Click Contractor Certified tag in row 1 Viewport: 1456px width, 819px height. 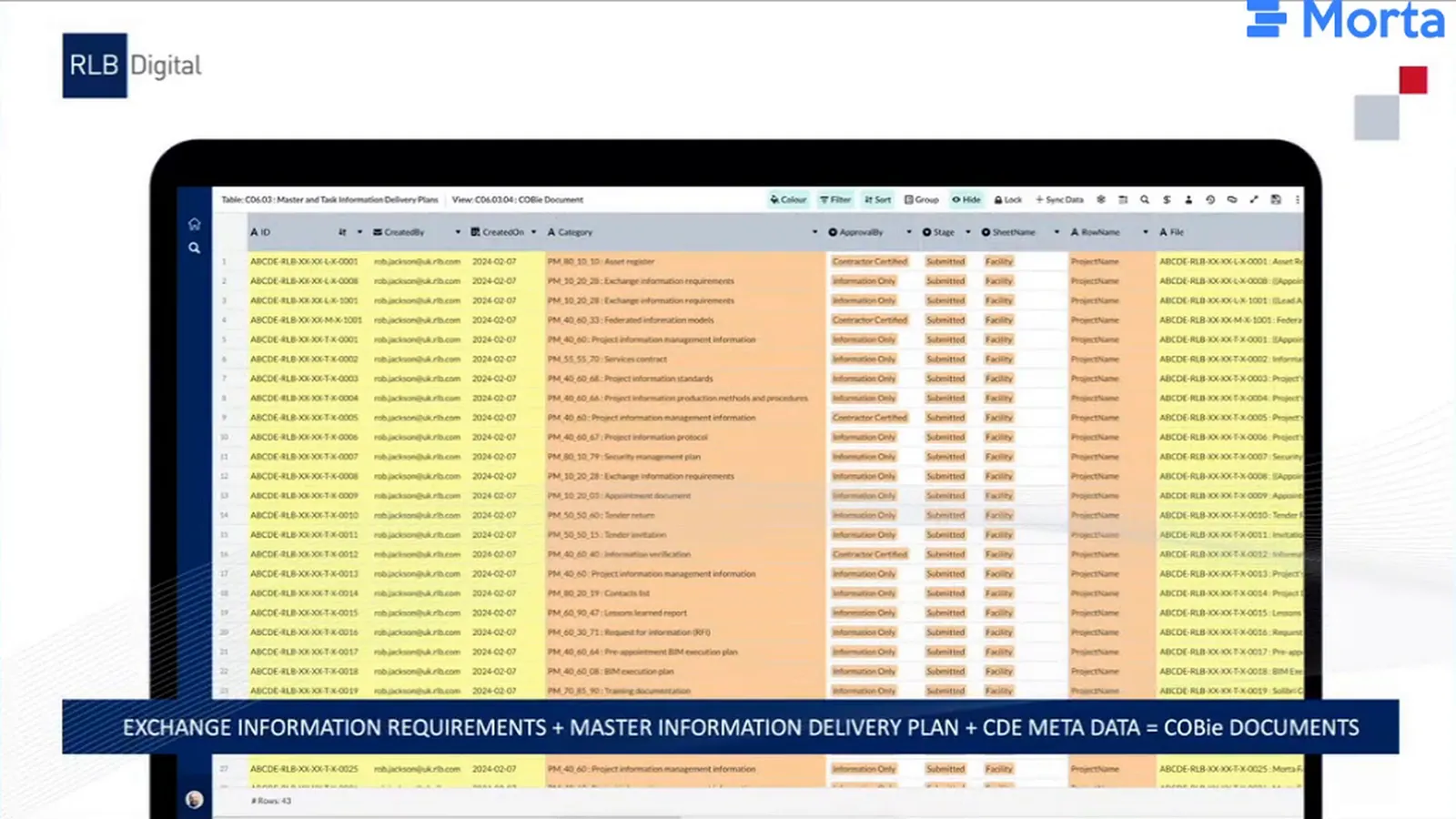(x=870, y=261)
